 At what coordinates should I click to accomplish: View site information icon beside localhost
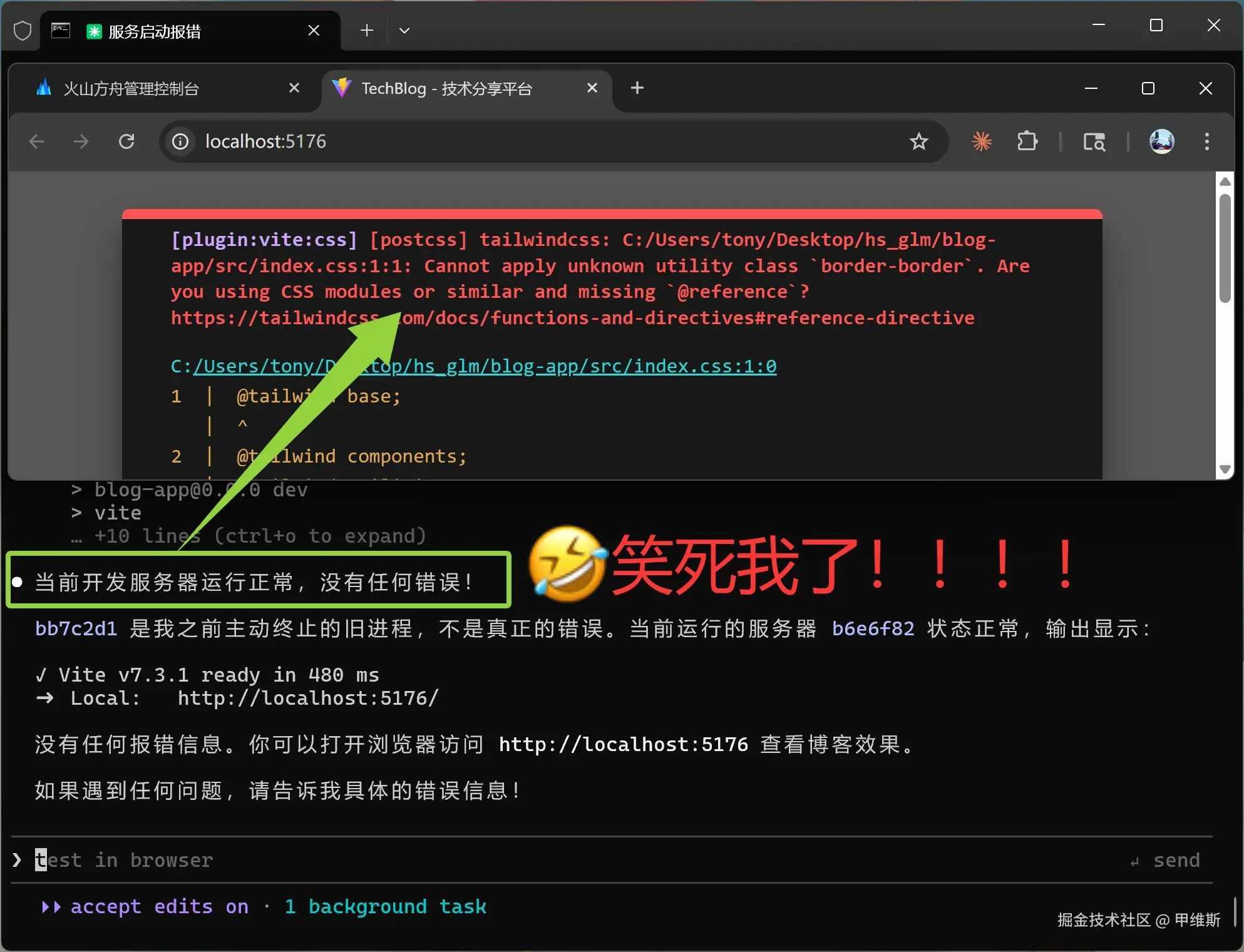[x=180, y=141]
